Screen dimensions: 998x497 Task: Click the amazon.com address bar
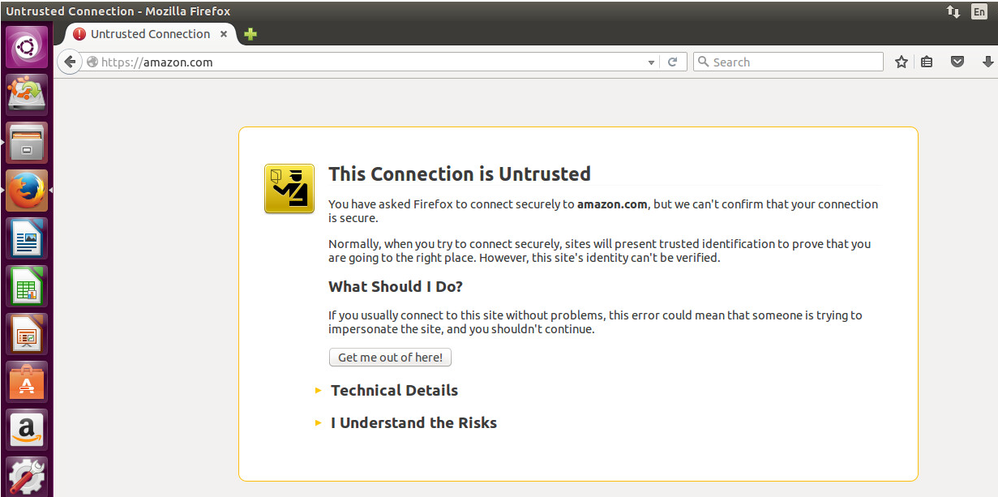click(x=370, y=62)
